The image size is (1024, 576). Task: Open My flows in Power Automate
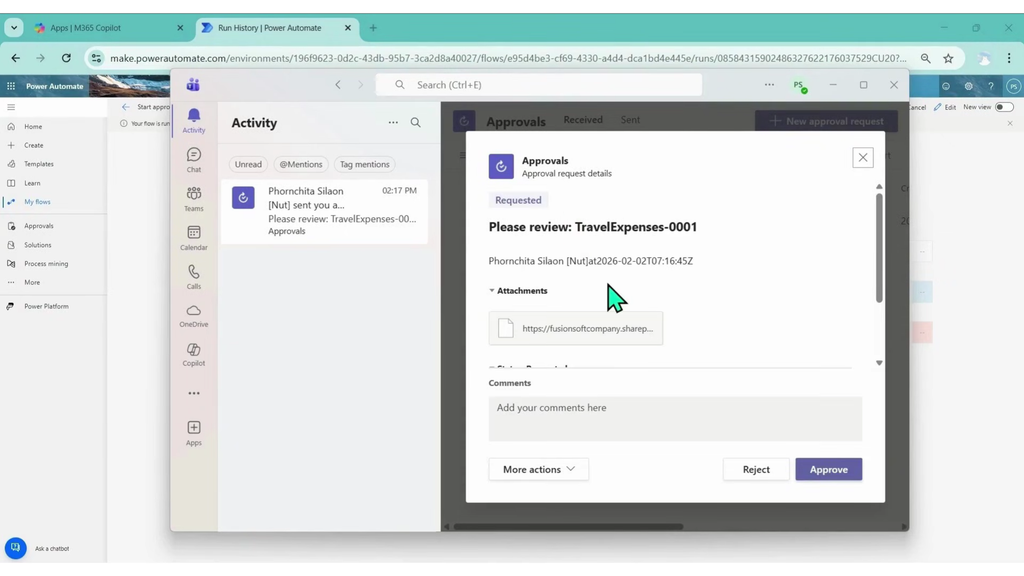[x=37, y=202]
